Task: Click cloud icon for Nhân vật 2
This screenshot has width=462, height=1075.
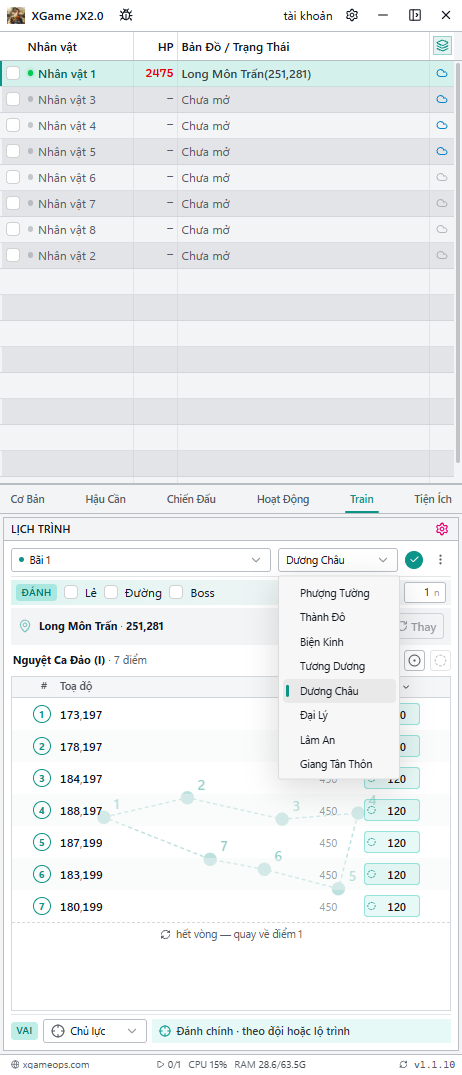Action: [442, 256]
